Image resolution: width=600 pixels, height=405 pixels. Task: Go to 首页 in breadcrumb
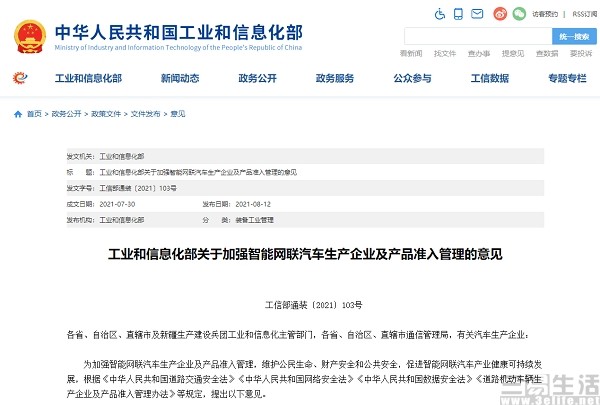[x=34, y=114]
